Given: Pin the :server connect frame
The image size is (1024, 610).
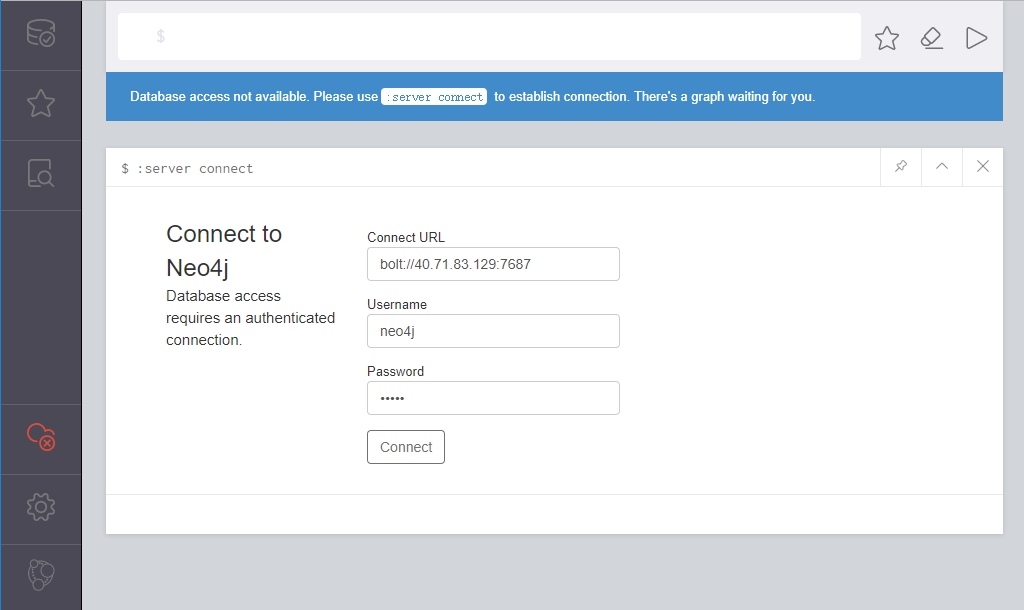Looking at the screenshot, I should point(900,167).
